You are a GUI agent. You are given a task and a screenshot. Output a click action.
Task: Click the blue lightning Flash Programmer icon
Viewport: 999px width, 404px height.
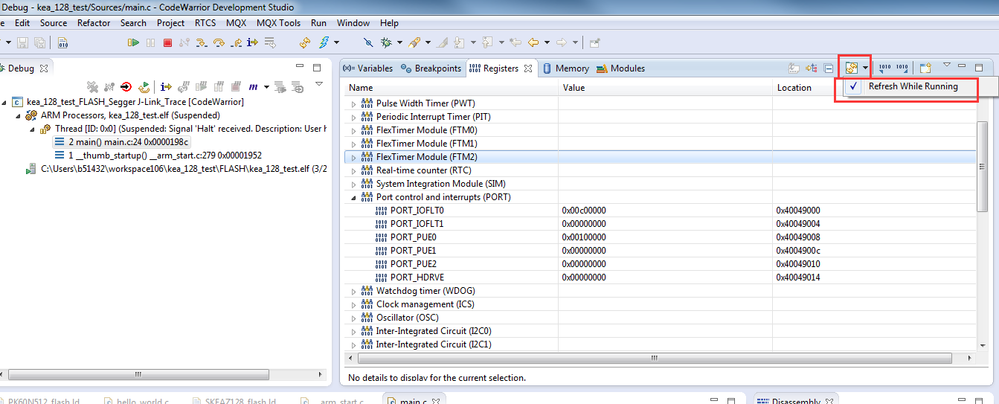[x=322, y=43]
